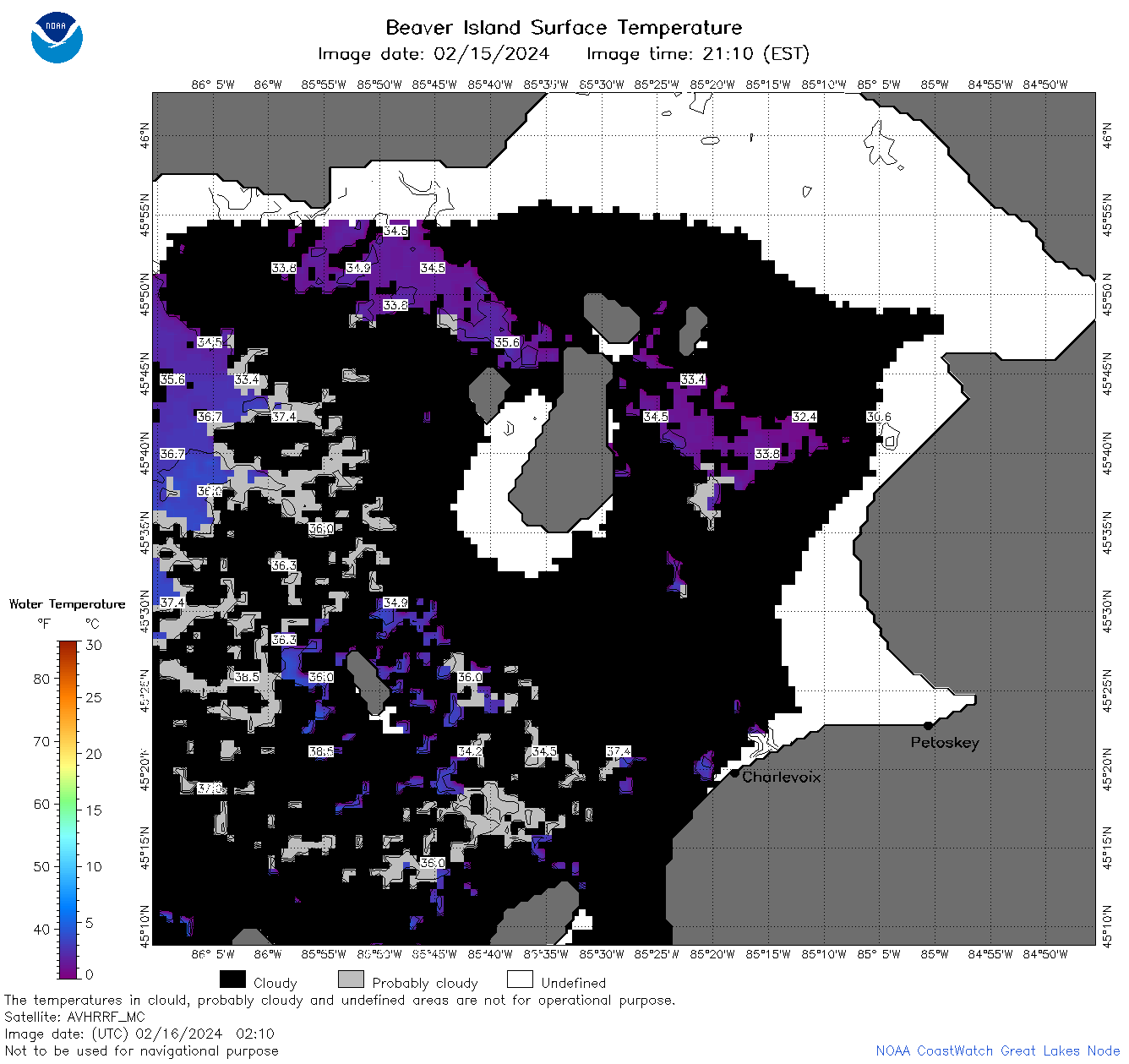Open the NOAA CoastWatch Great Lakes Node link
This screenshot has height=1064, width=1129.
[x=998, y=1050]
